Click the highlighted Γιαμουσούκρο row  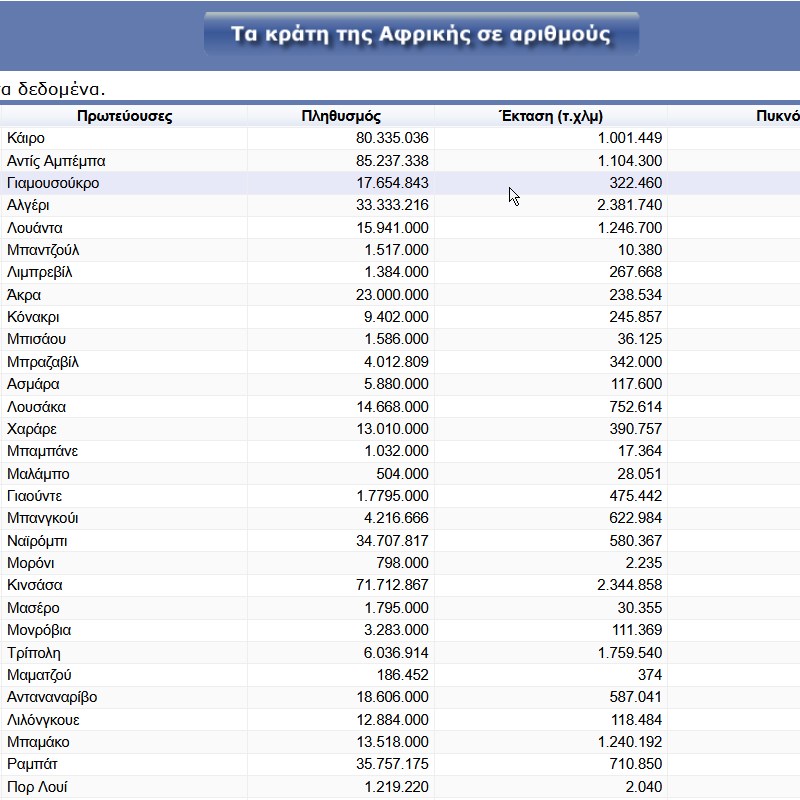[400, 183]
